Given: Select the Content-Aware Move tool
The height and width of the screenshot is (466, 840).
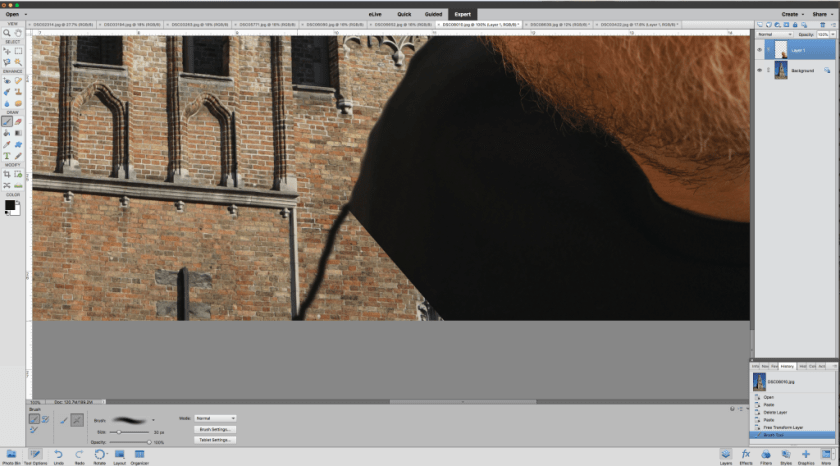Looking at the screenshot, I should (x=7, y=185).
